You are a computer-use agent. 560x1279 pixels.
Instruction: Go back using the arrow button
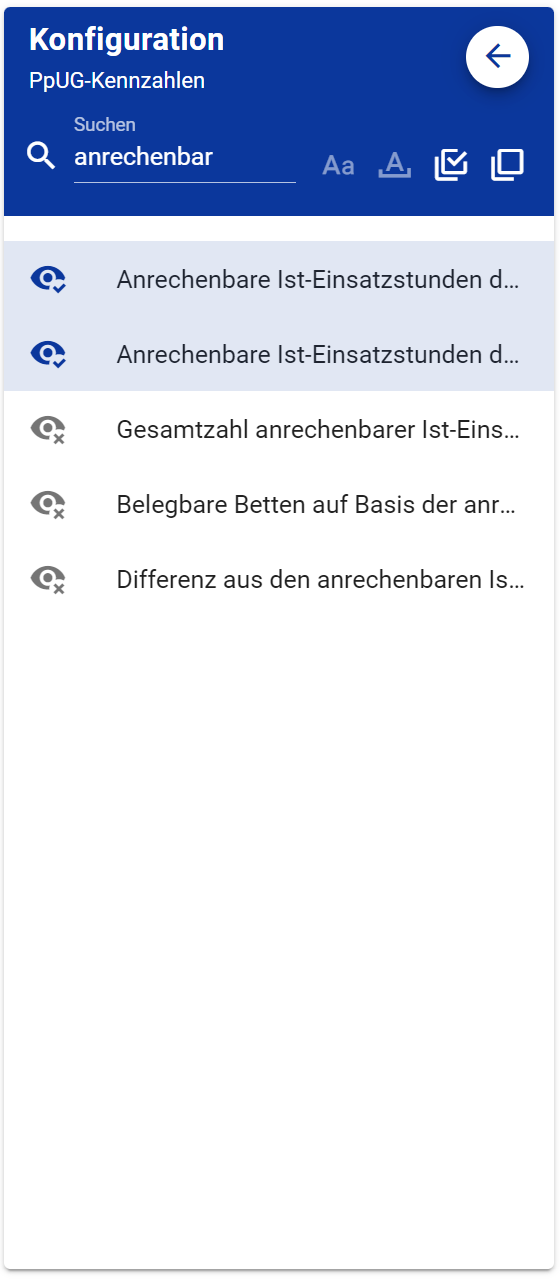coord(497,56)
